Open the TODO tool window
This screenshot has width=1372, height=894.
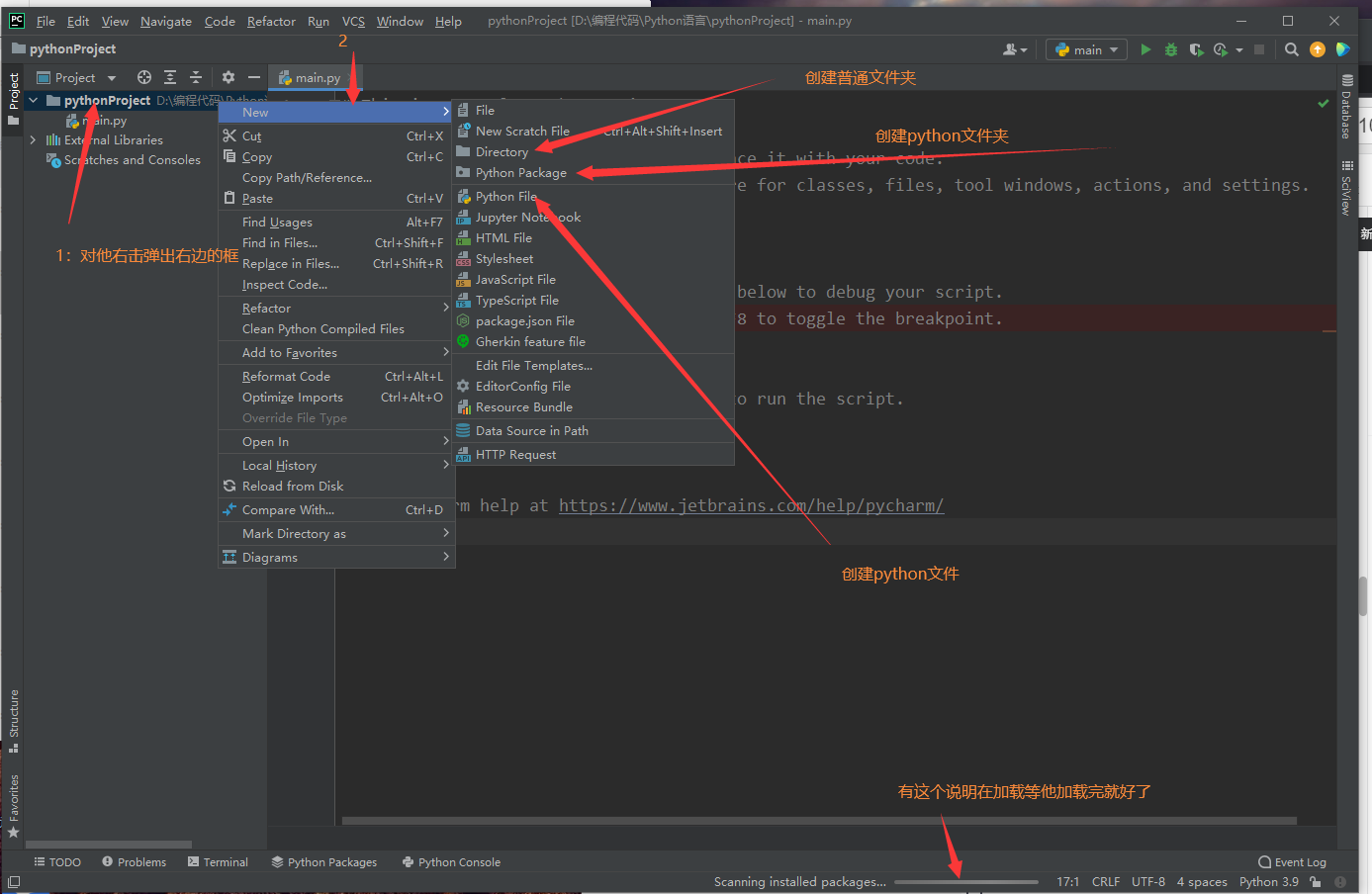point(57,862)
